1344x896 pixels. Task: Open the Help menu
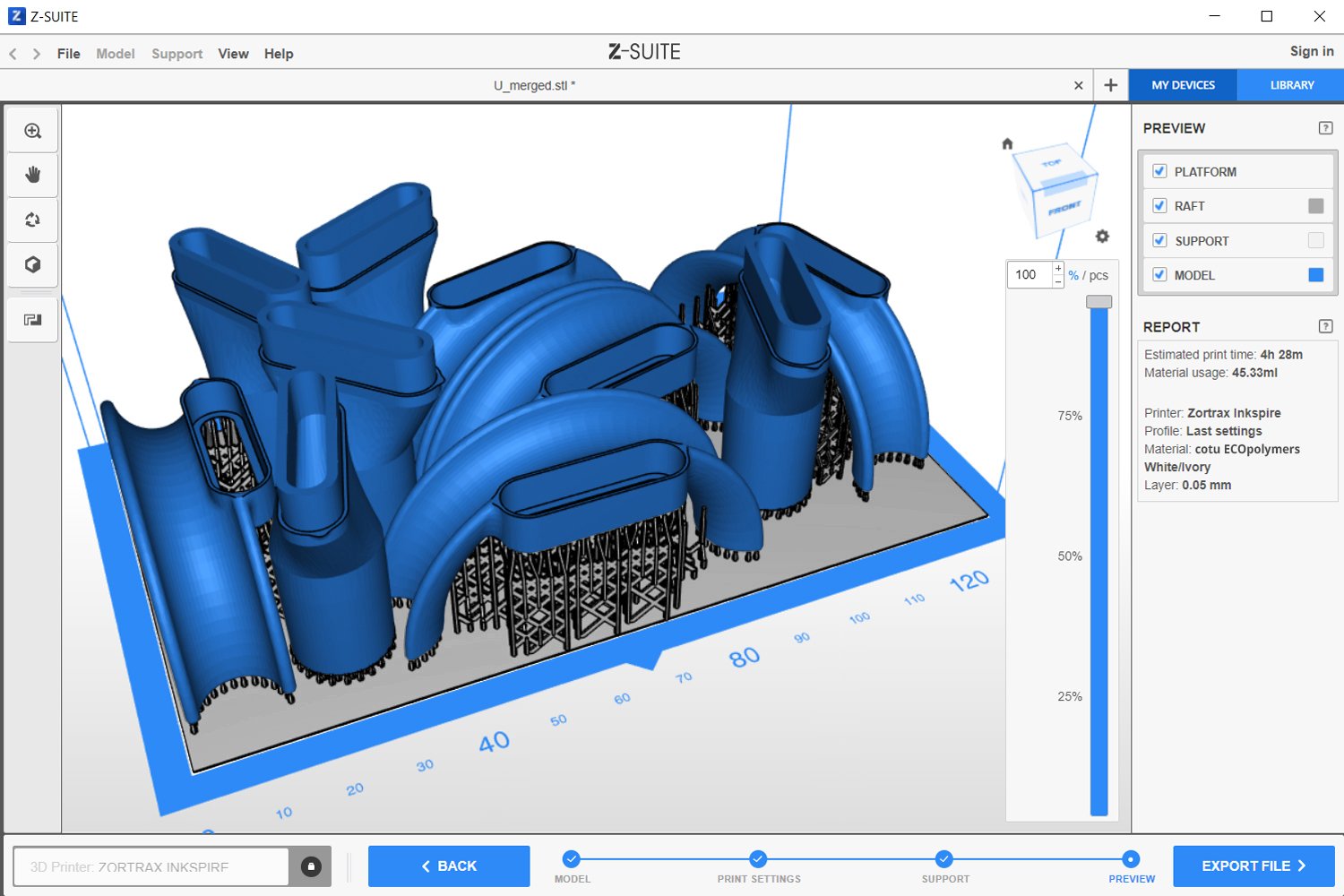(x=279, y=54)
